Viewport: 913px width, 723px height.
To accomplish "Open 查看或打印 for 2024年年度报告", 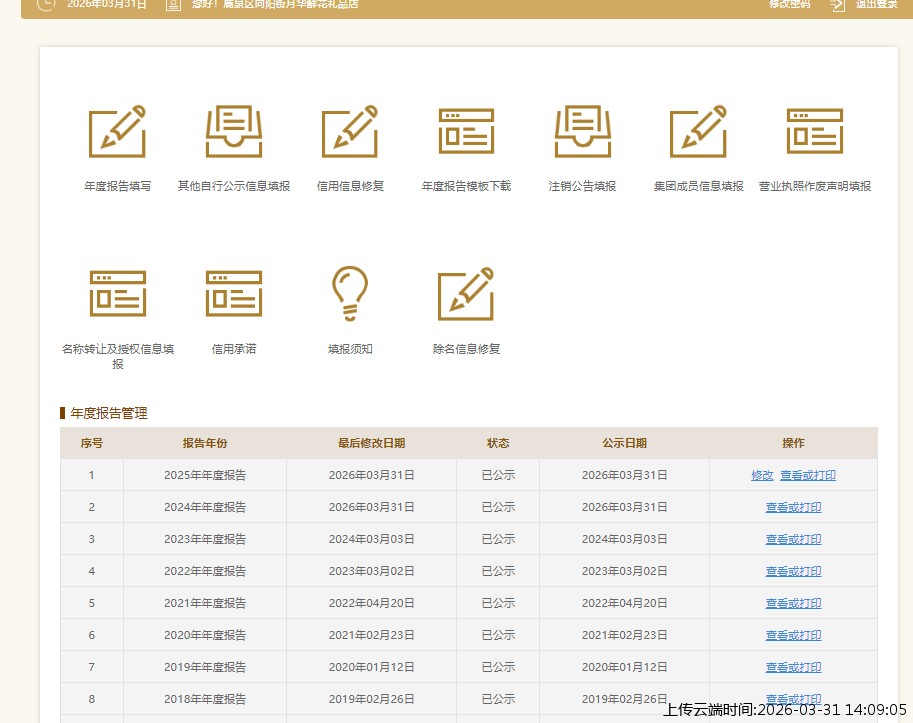I will 793,507.
